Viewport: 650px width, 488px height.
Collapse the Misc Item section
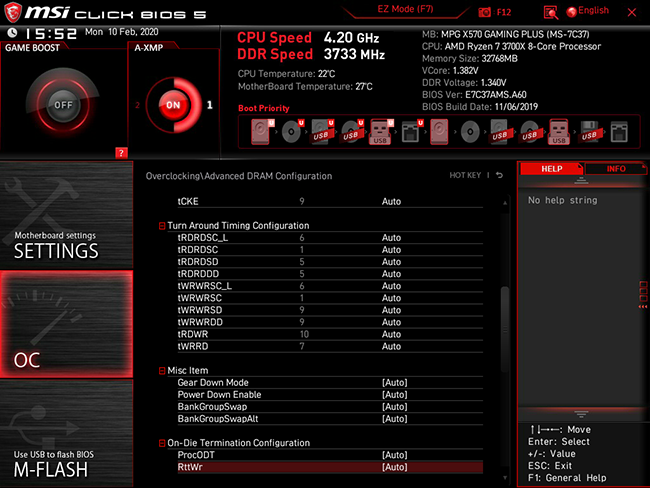(162, 371)
